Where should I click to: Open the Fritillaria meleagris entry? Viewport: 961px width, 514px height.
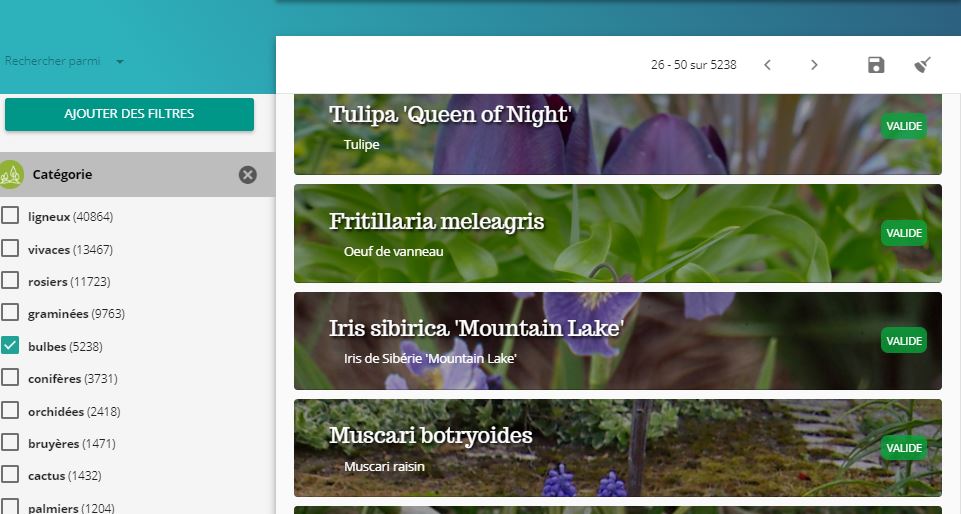point(618,233)
